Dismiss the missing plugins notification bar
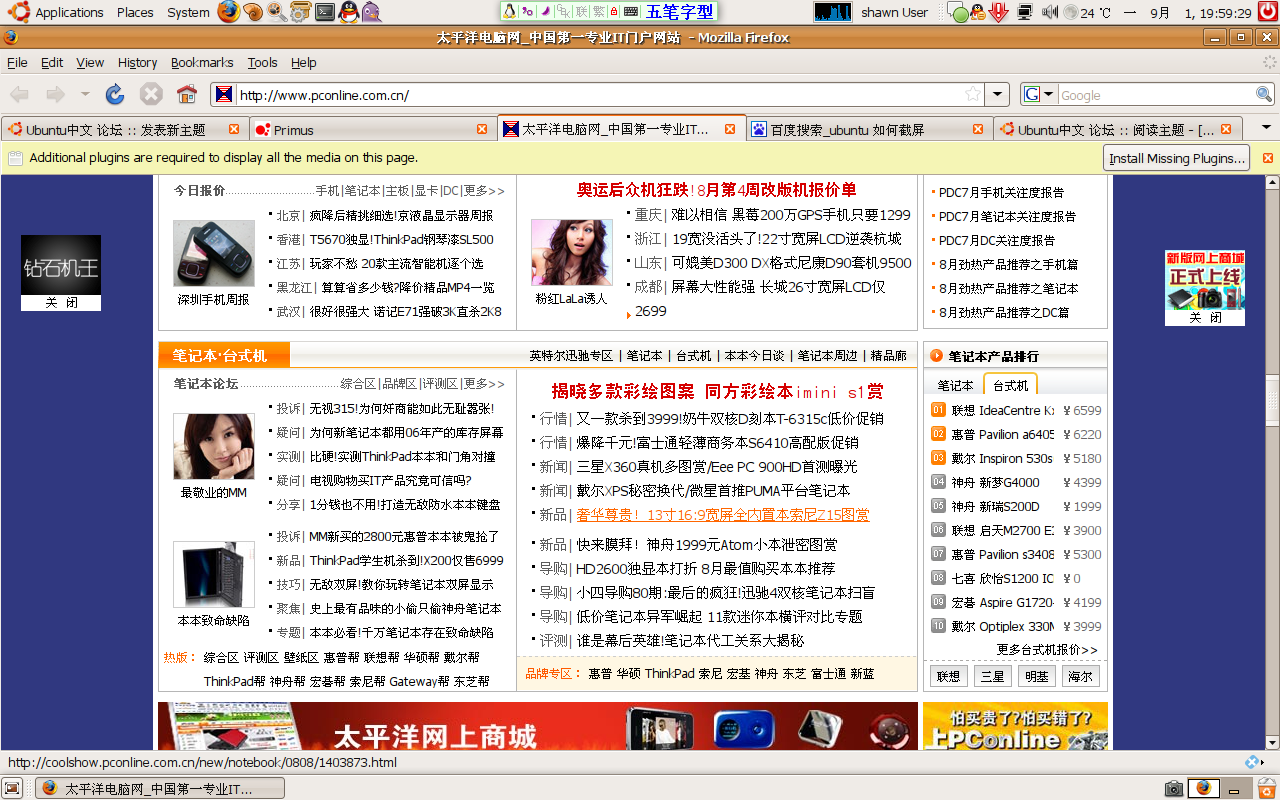The image size is (1280, 800). coord(1268,158)
